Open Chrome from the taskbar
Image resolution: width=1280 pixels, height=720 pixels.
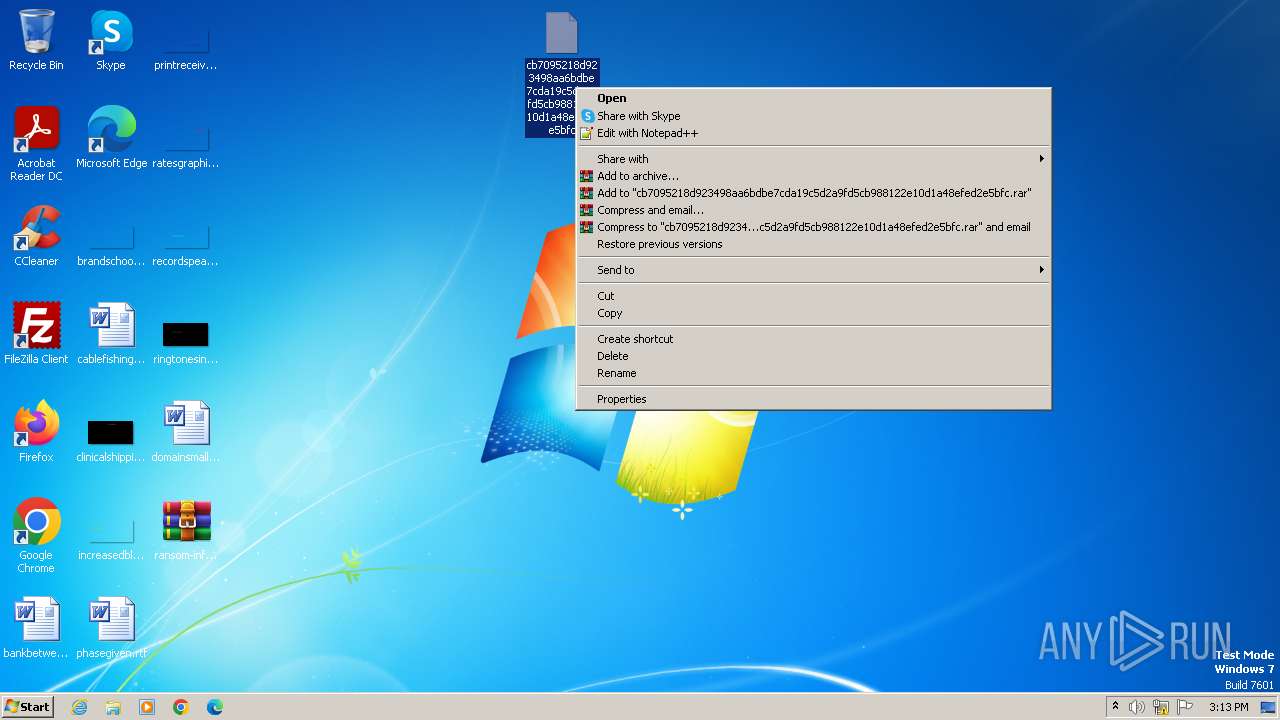pos(181,707)
